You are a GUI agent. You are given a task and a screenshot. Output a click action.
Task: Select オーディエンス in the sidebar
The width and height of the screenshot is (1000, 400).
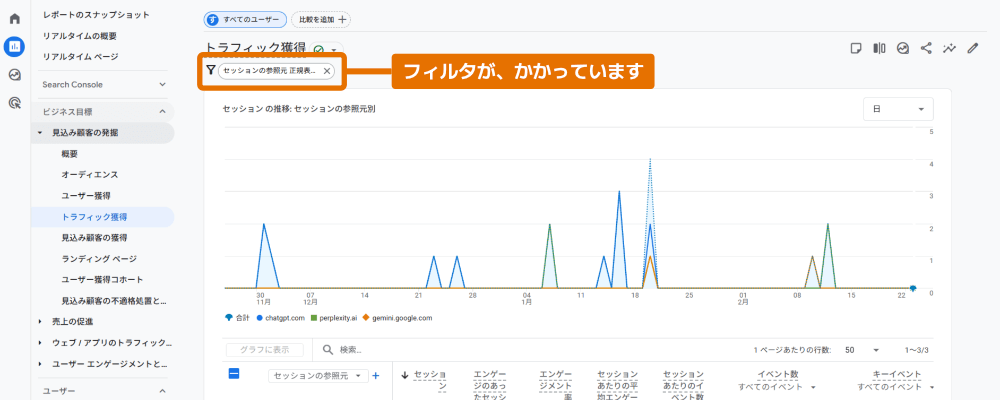pyautogui.click(x=89, y=174)
